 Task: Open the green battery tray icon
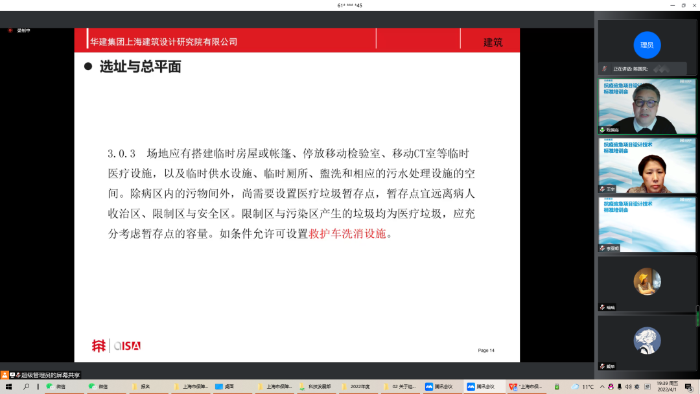pos(557,387)
